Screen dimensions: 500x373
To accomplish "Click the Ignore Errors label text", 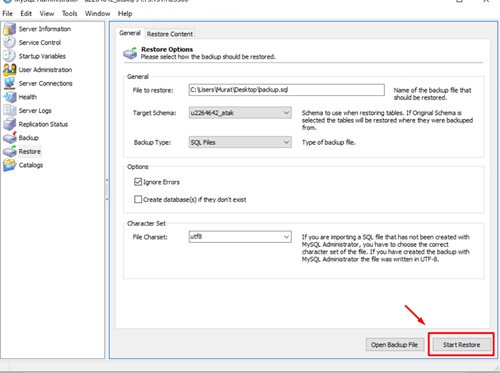I will click(161, 182).
